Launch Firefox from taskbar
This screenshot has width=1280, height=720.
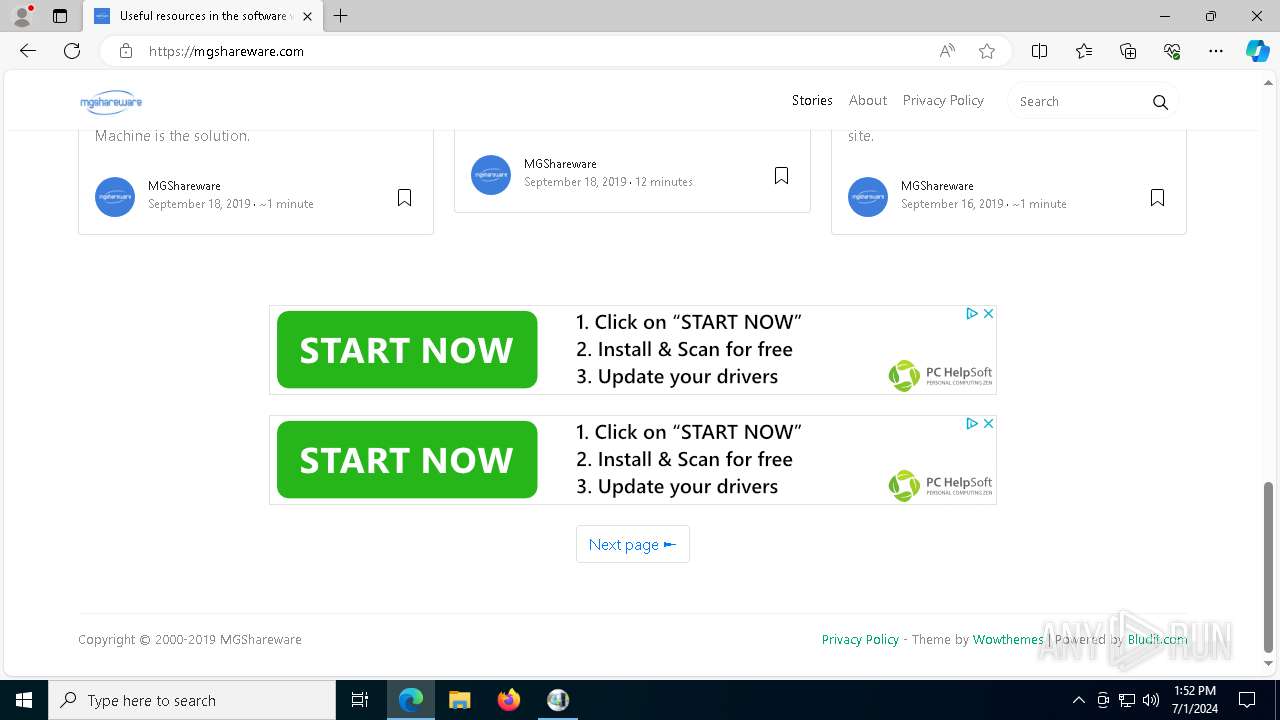point(509,700)
